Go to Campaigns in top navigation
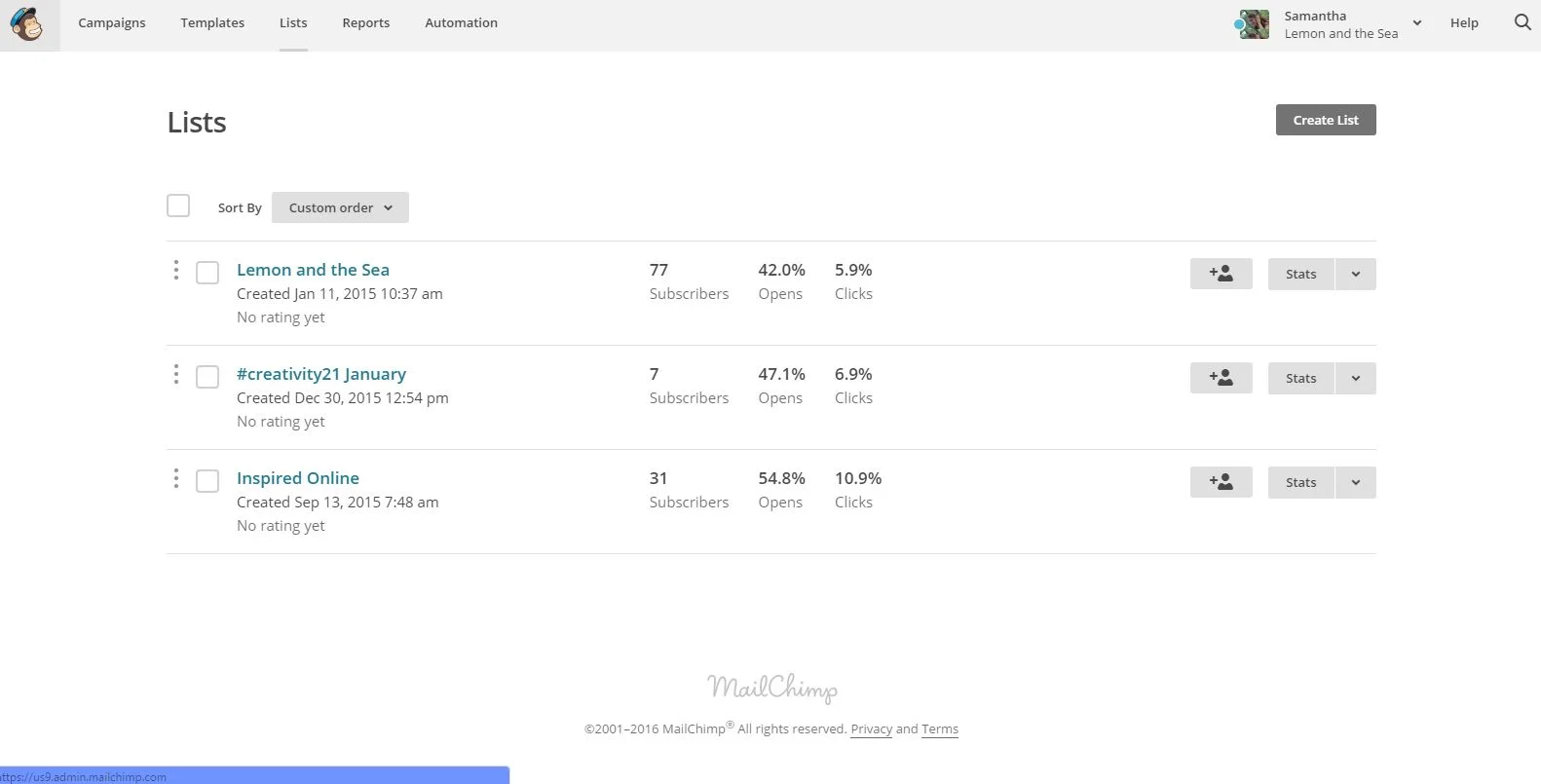 [112, 23]
